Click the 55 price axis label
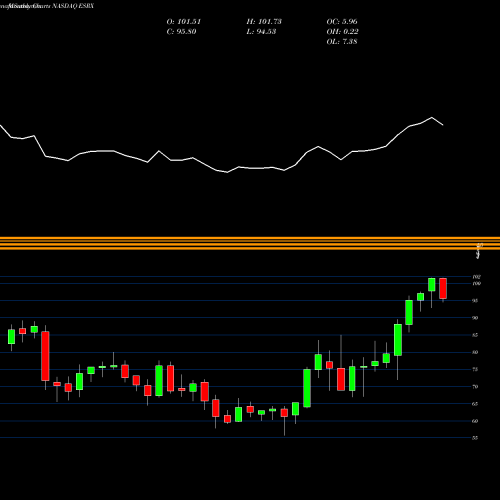 point(475,438)
